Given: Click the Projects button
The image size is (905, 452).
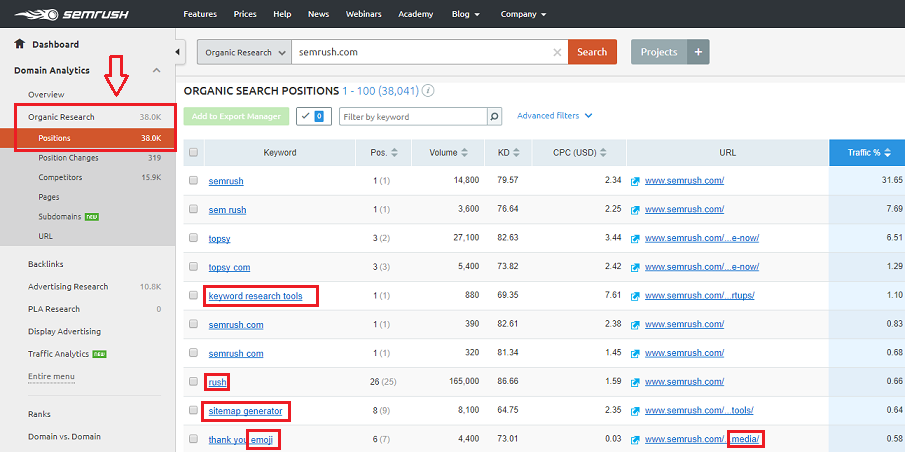Looking at the screenshot, I should [x=659, y=52].
